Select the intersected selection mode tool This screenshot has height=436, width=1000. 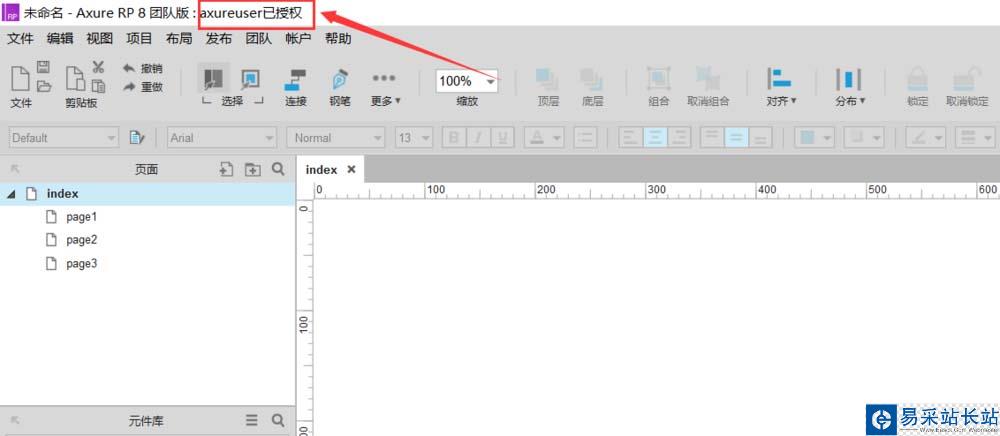point(213,79)
